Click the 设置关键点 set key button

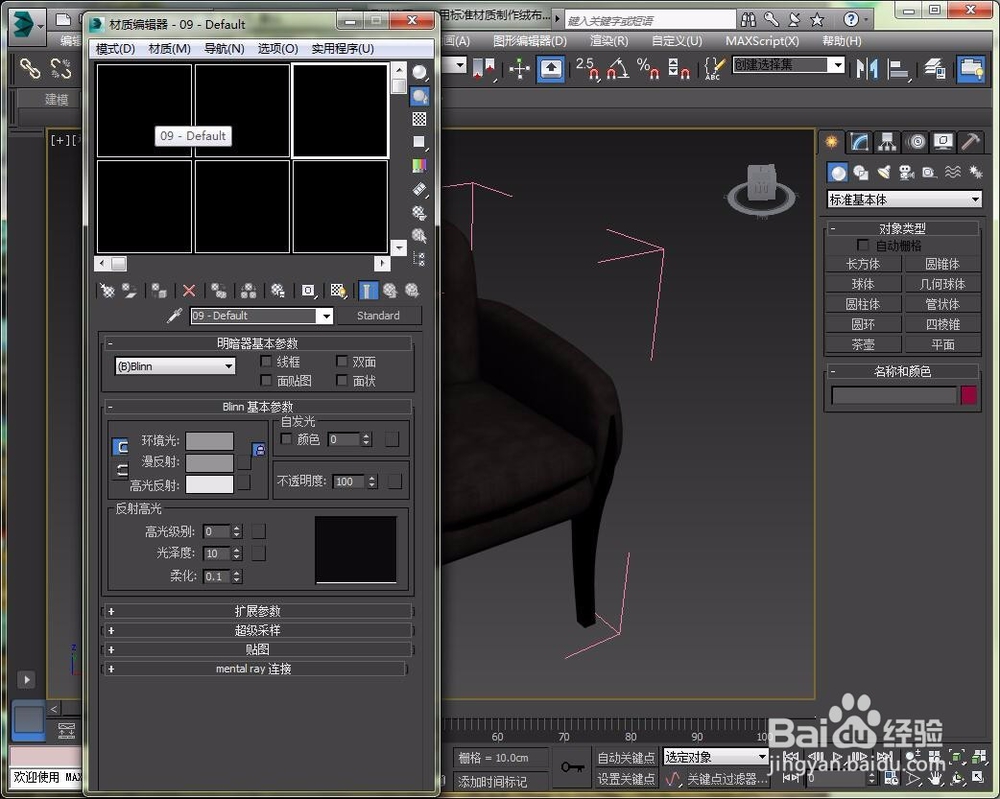[626, 779]
